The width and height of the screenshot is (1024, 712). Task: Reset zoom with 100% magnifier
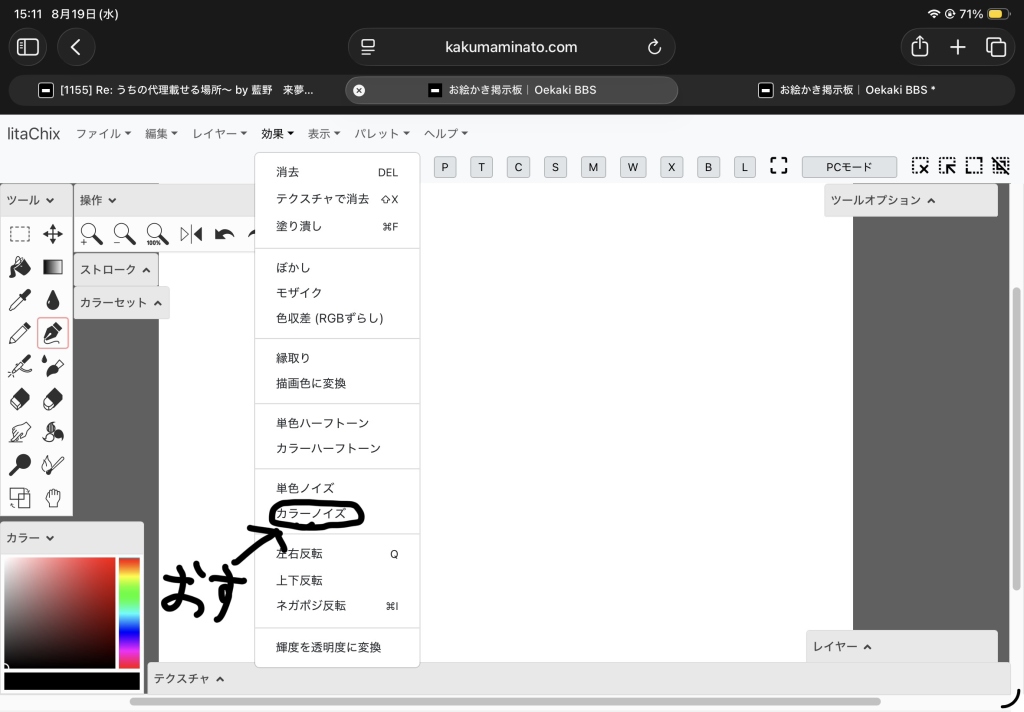tap(157, 234)
